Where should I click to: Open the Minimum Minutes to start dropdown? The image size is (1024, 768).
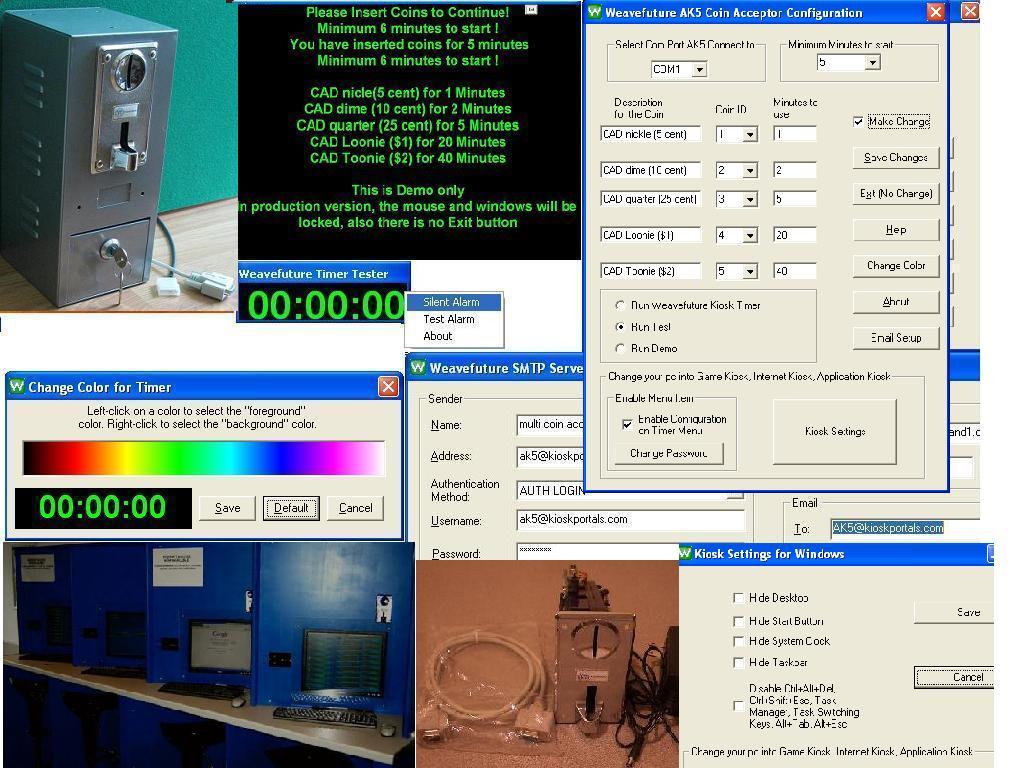(x=873, y=63)
